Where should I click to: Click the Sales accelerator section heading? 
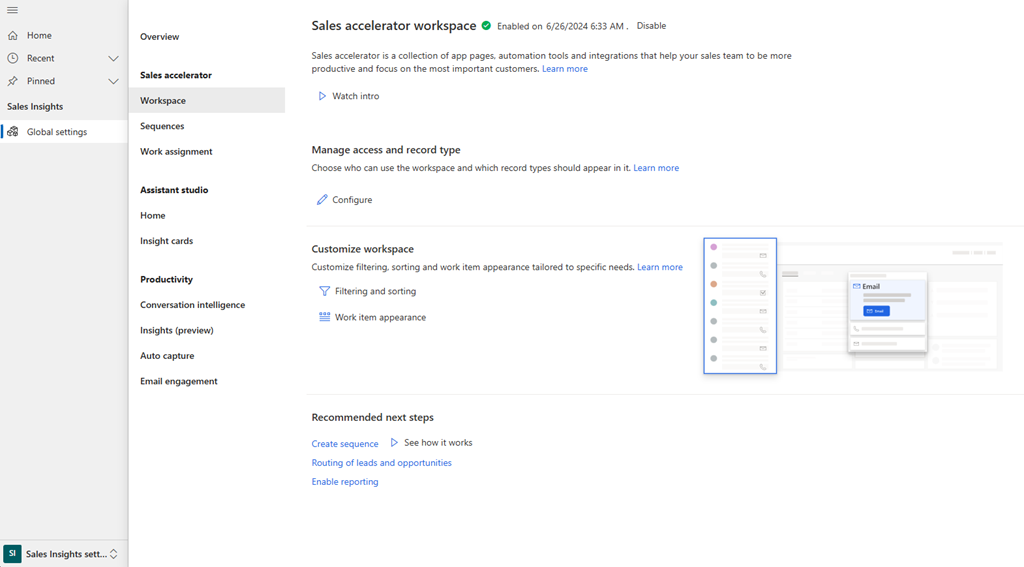[176, 75]
